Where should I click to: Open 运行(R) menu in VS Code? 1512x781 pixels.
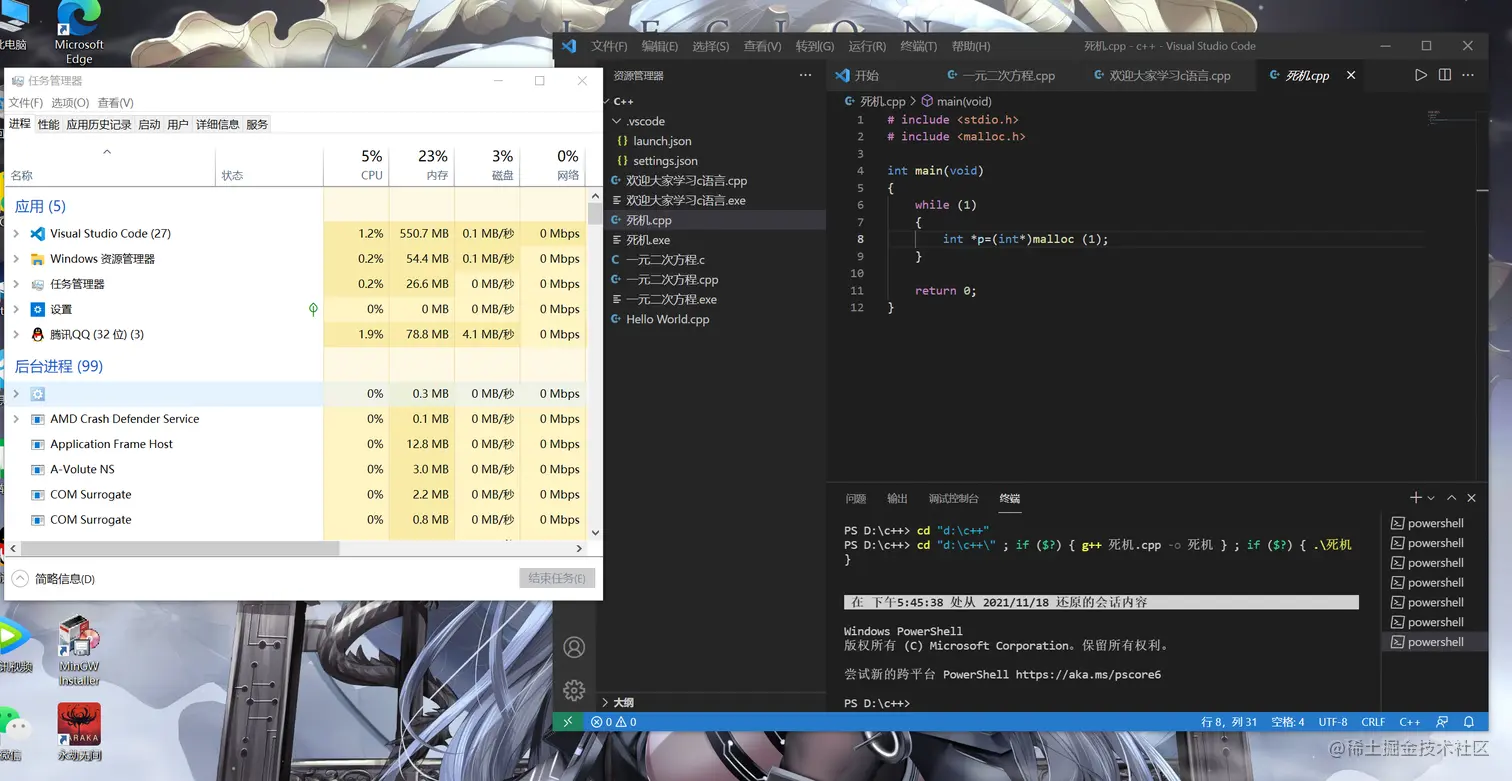pos(867,46)
